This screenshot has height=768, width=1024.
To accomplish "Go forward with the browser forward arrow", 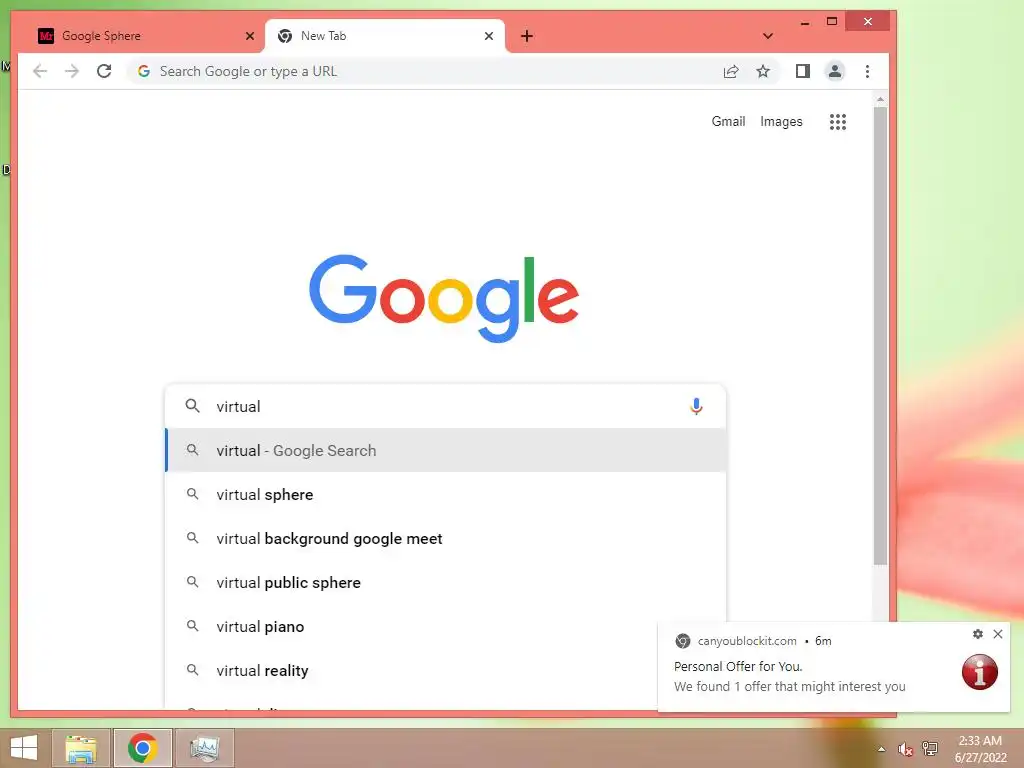I will tap(72, 71).
